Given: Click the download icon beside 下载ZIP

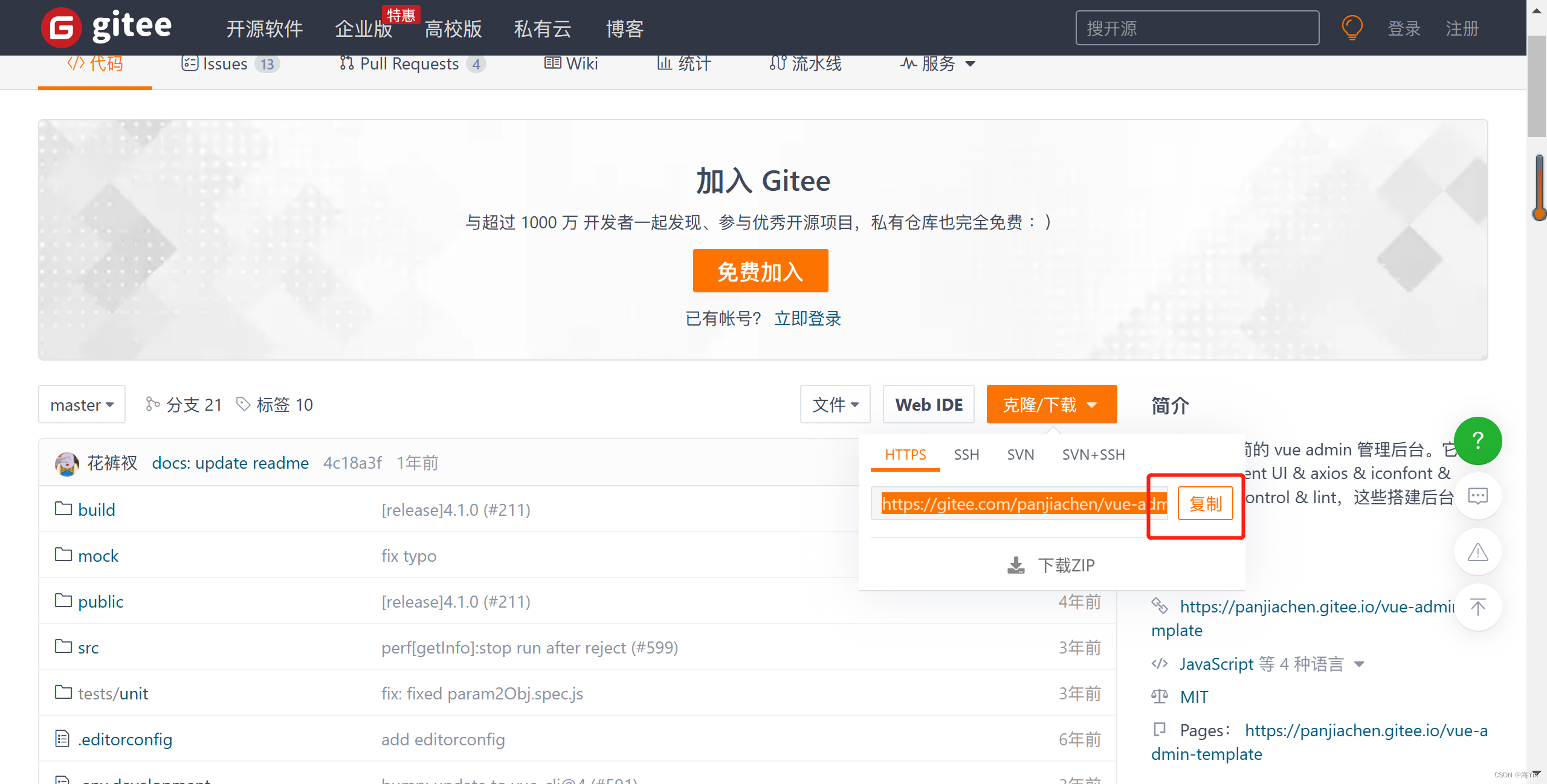Looking at the screenshot, I should (x=1016, y=565).
